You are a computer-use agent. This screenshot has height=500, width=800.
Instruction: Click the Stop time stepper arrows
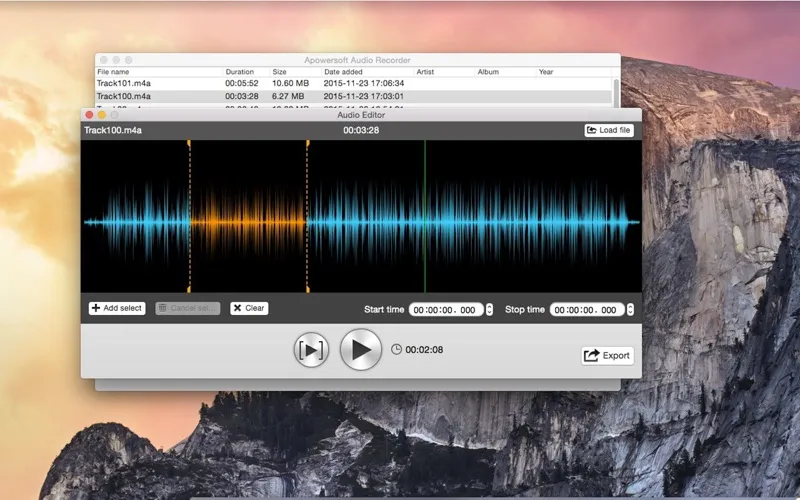[x=630, y=310]
